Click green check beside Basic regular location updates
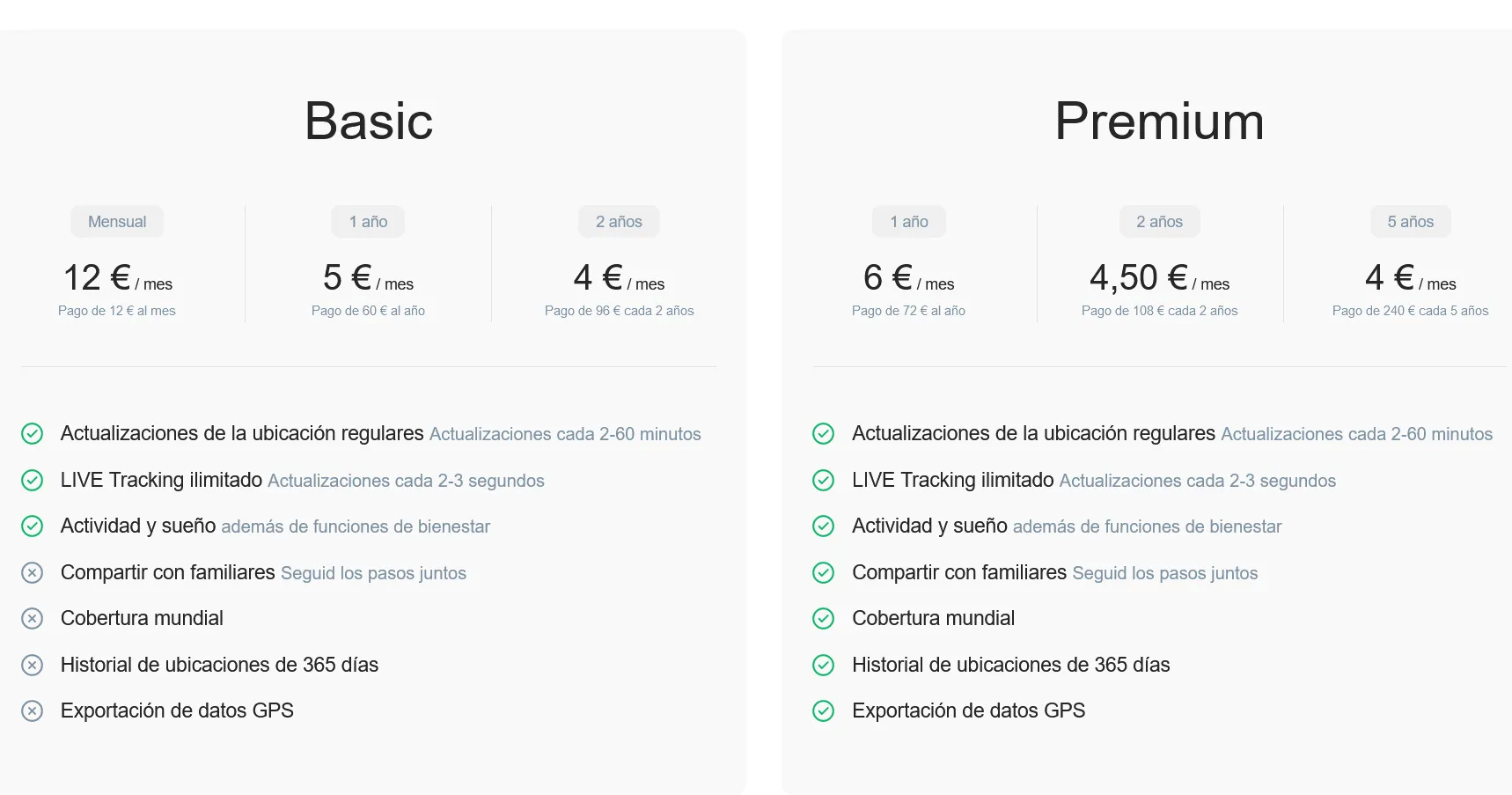The image size is (1512, 795). [x=32, y=434]
